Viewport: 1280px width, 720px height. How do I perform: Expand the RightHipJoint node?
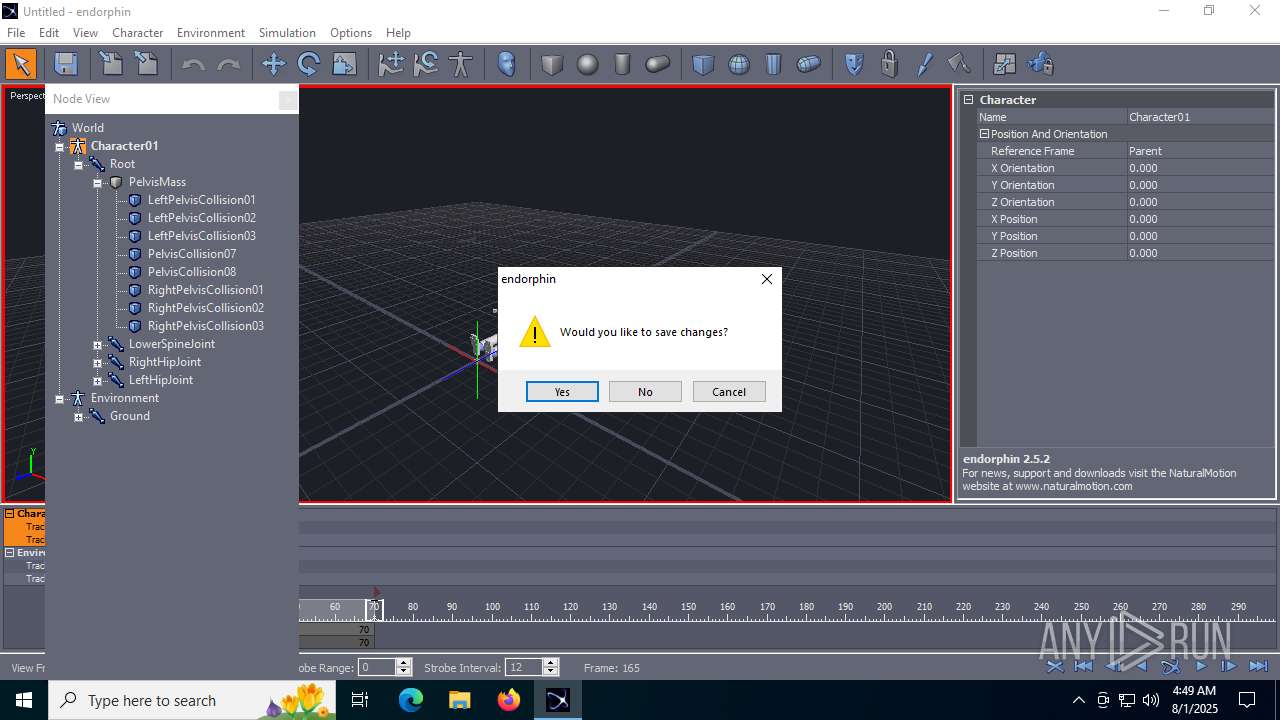(97, 363)
